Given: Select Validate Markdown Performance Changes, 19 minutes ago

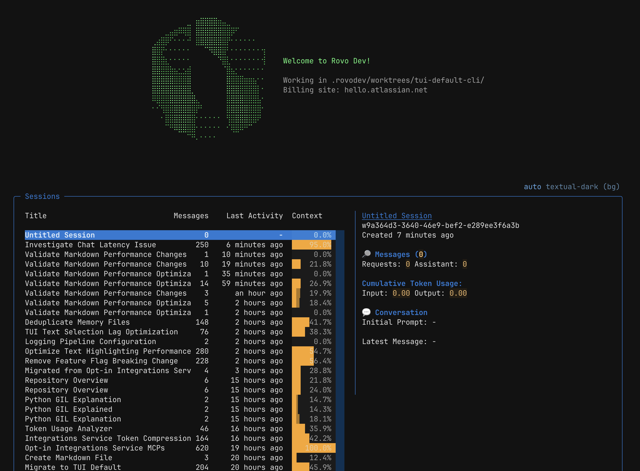Looking at the screenshot, I should click(180, 264).
